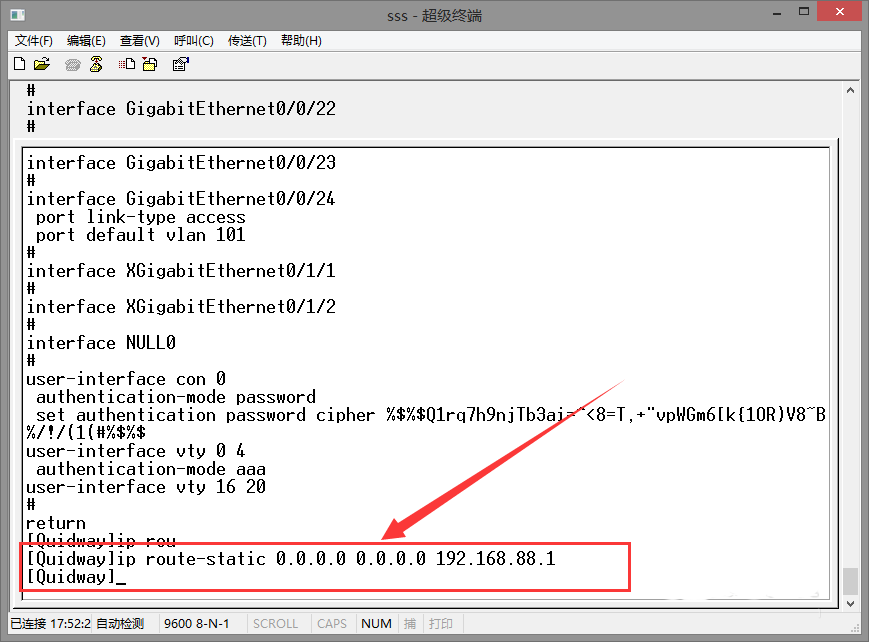This screenshot has width=869, height=642.
Task: Click the New connection toolbar icon
Action: tap(19, 64)
